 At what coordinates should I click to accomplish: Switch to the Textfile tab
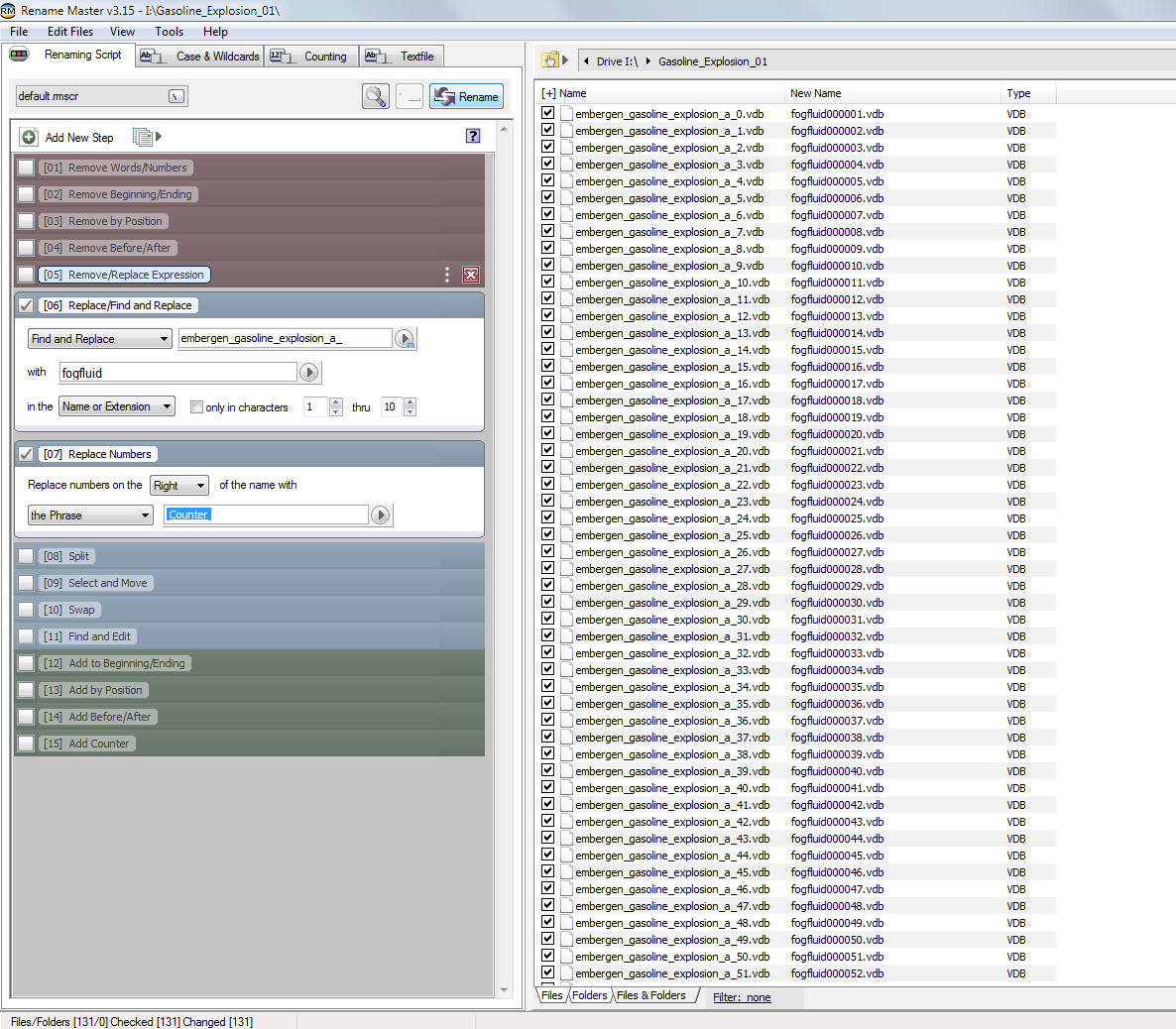pos(402,57)
